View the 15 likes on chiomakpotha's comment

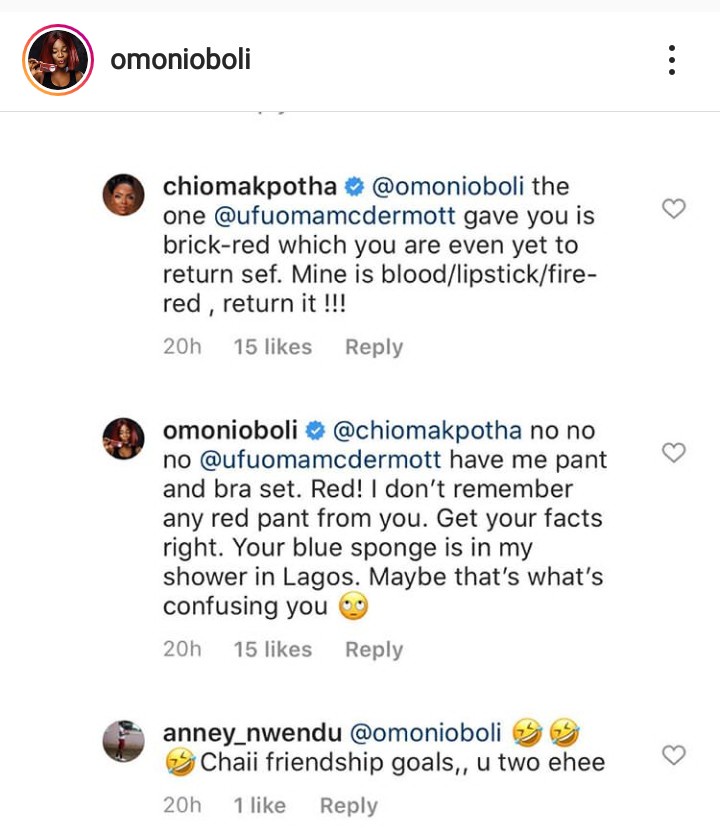pos(272,347)
